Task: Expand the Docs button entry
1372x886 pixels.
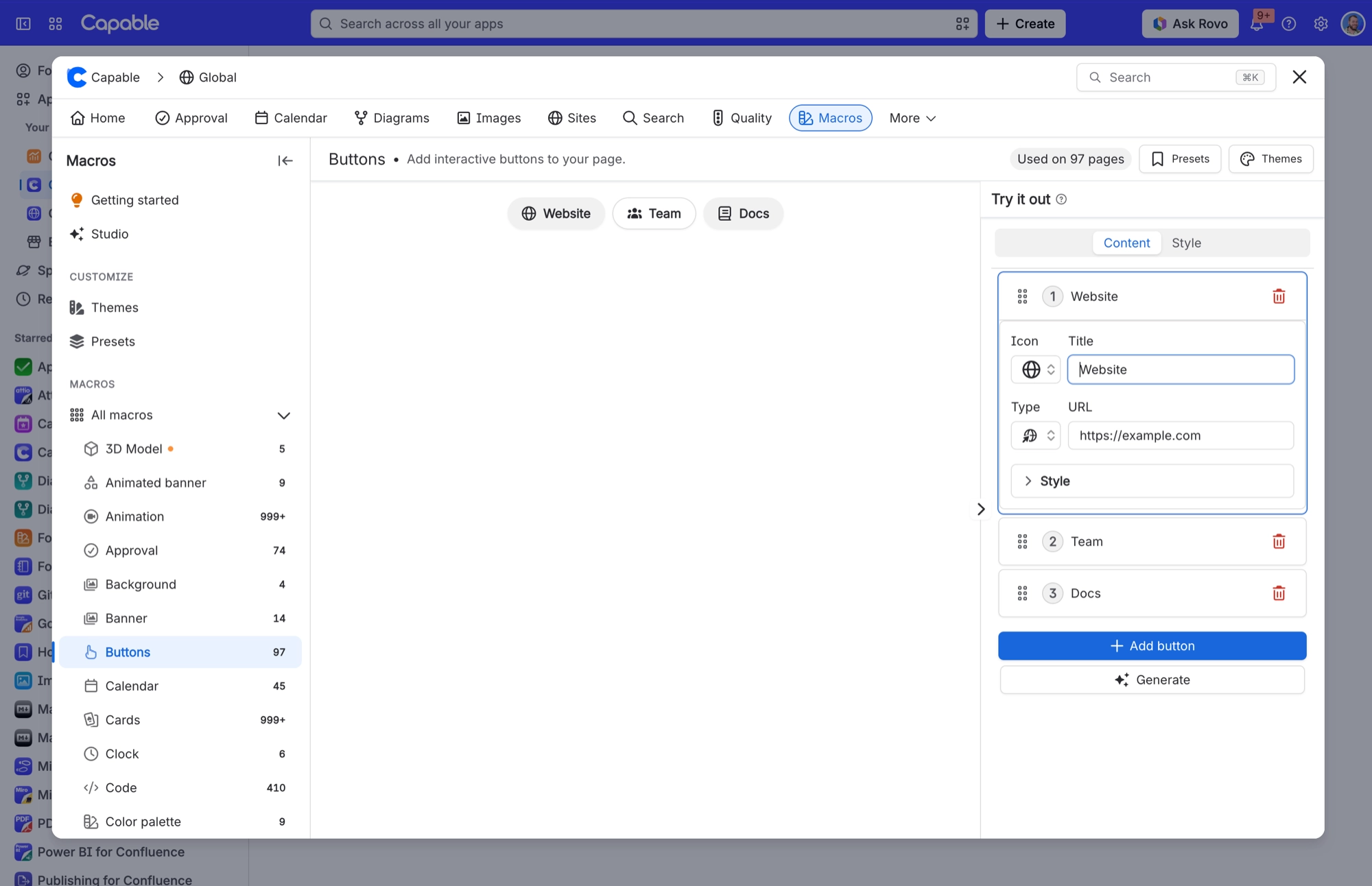Action: tap(1152, 593)
